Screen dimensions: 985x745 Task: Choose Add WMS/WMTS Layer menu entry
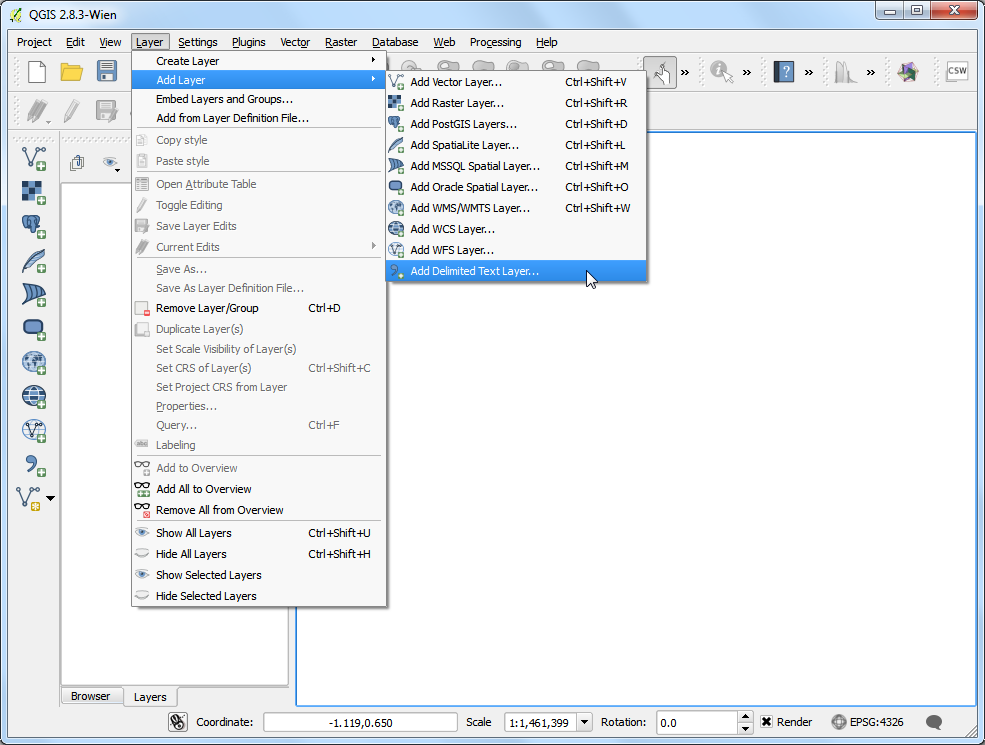point(516,208)
